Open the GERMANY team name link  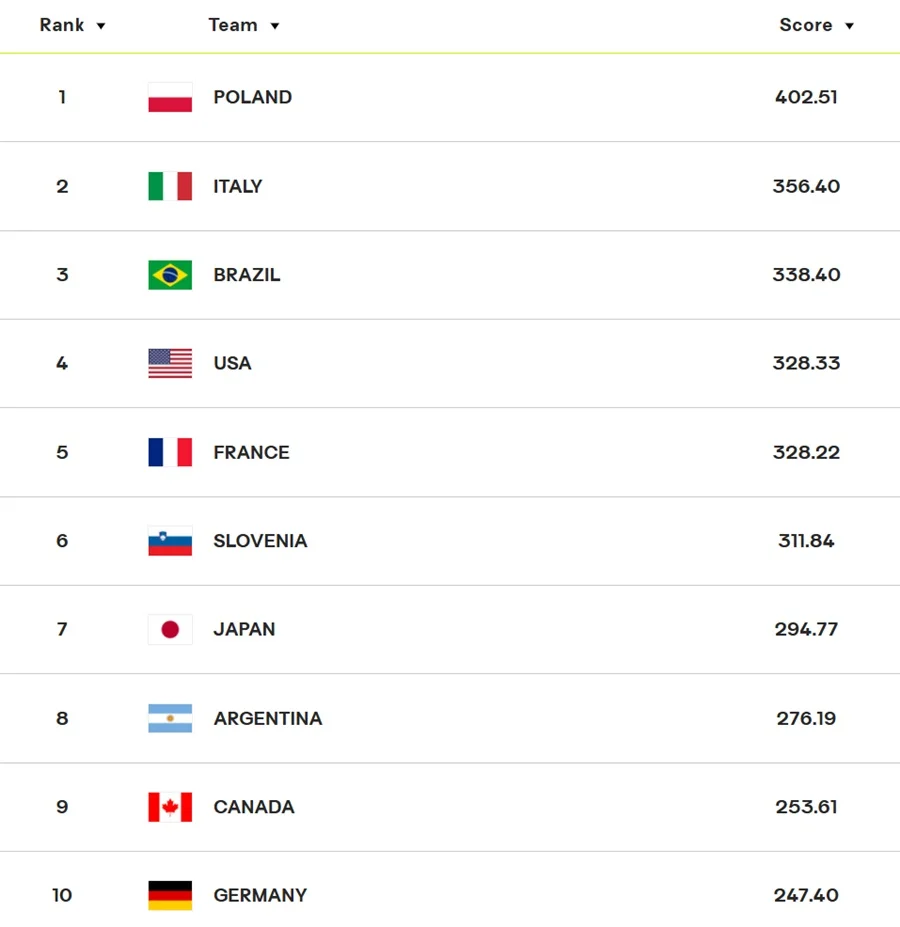[x=260, y=895]
